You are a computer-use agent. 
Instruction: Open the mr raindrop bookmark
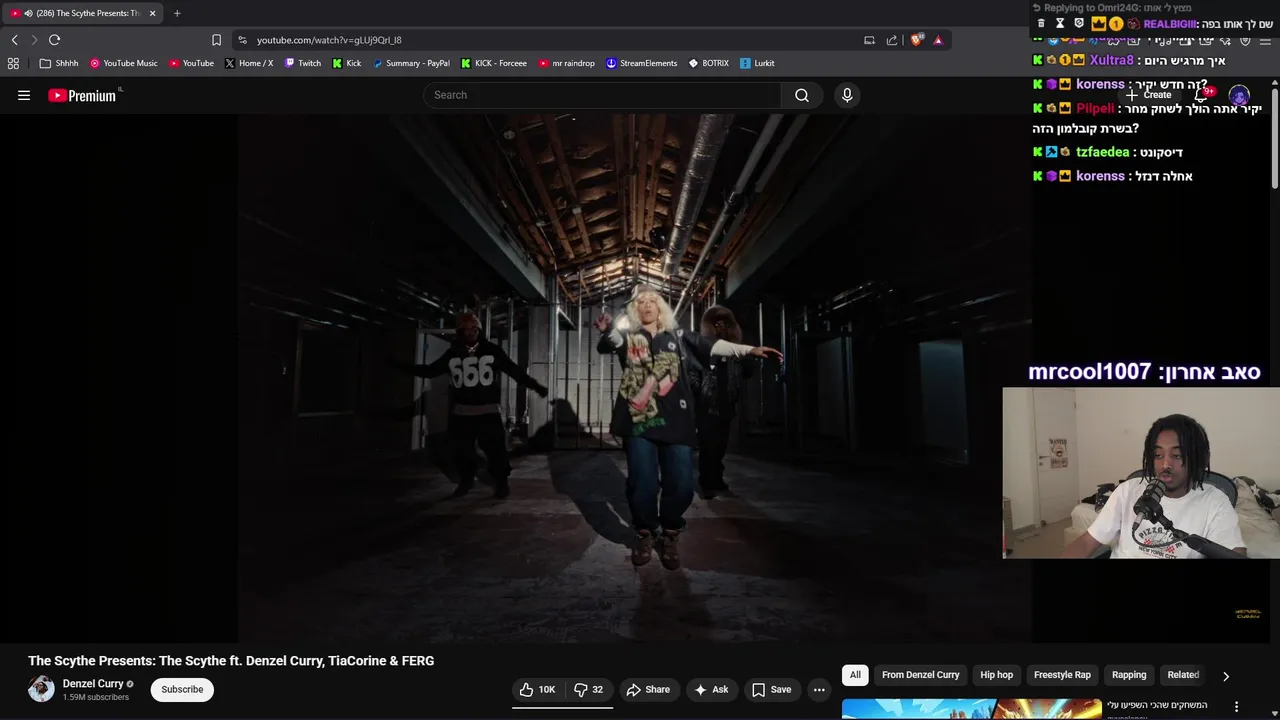(566, 63)
